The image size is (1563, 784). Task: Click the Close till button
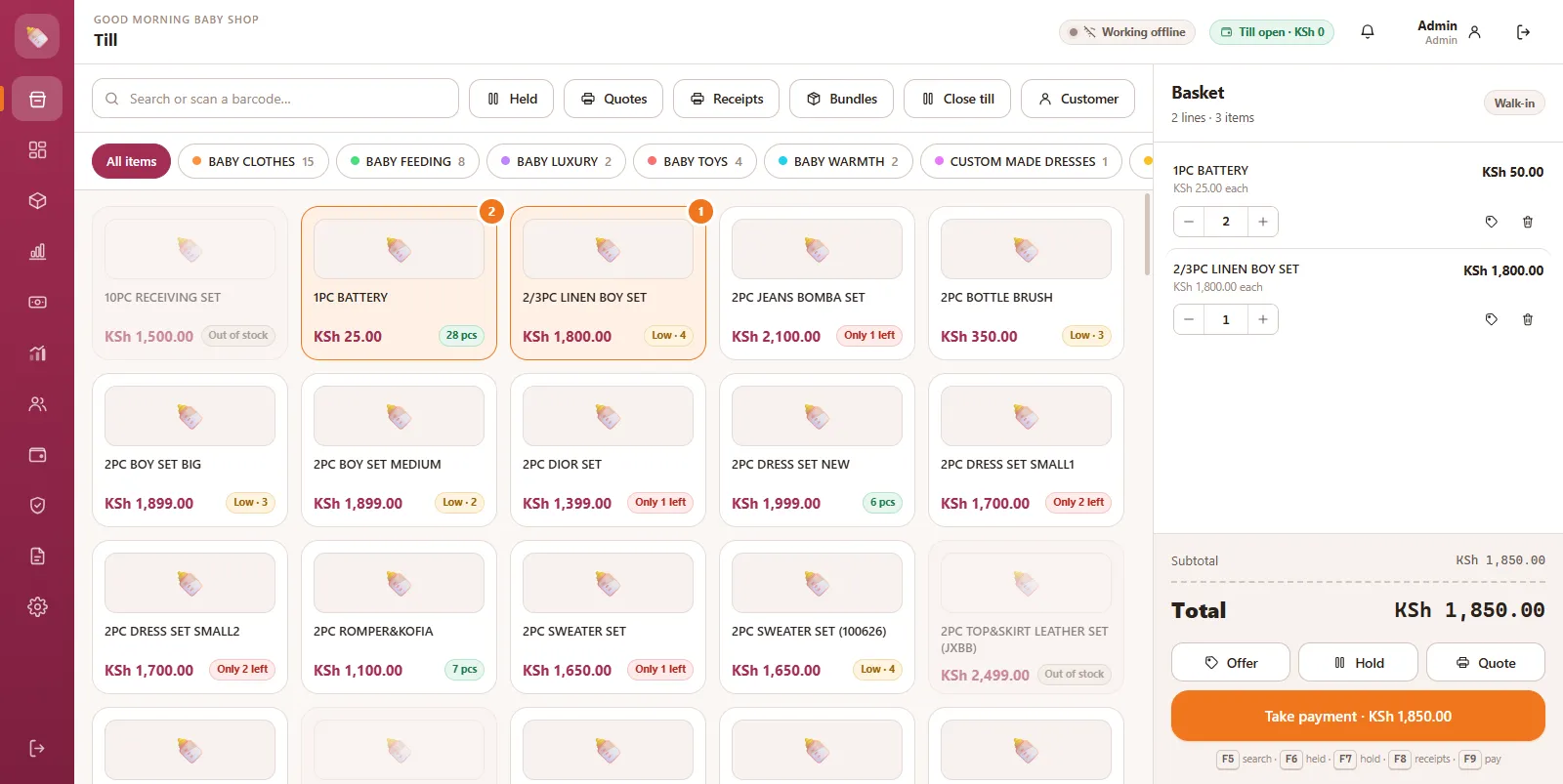[x=957, y=99]
